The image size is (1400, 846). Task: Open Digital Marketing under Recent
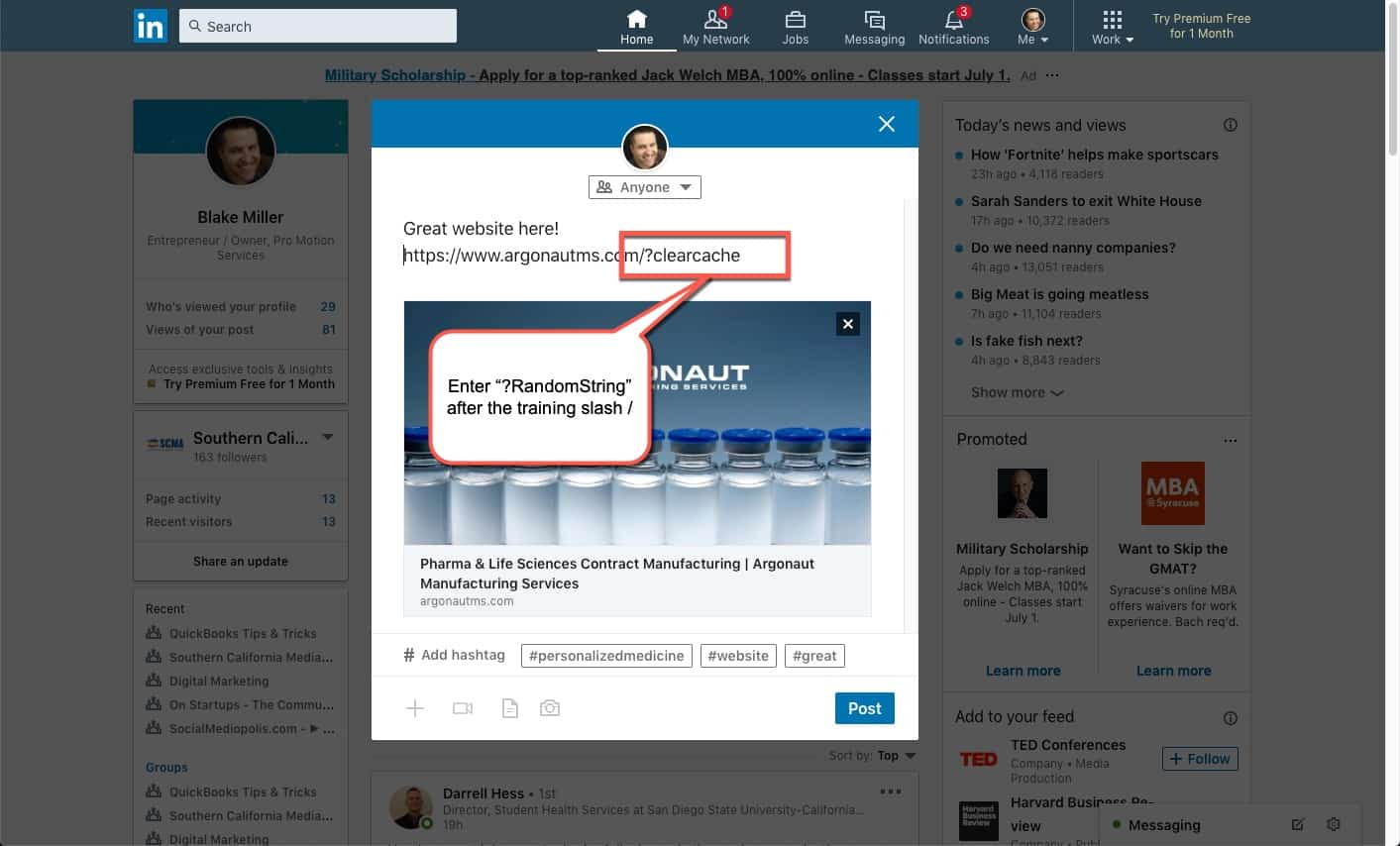tap(218, 682)
